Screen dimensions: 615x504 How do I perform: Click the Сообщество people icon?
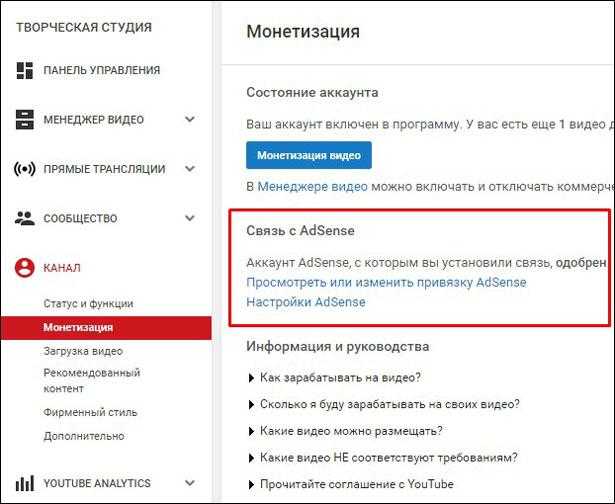pyautogui.click(x=24, y=218)
